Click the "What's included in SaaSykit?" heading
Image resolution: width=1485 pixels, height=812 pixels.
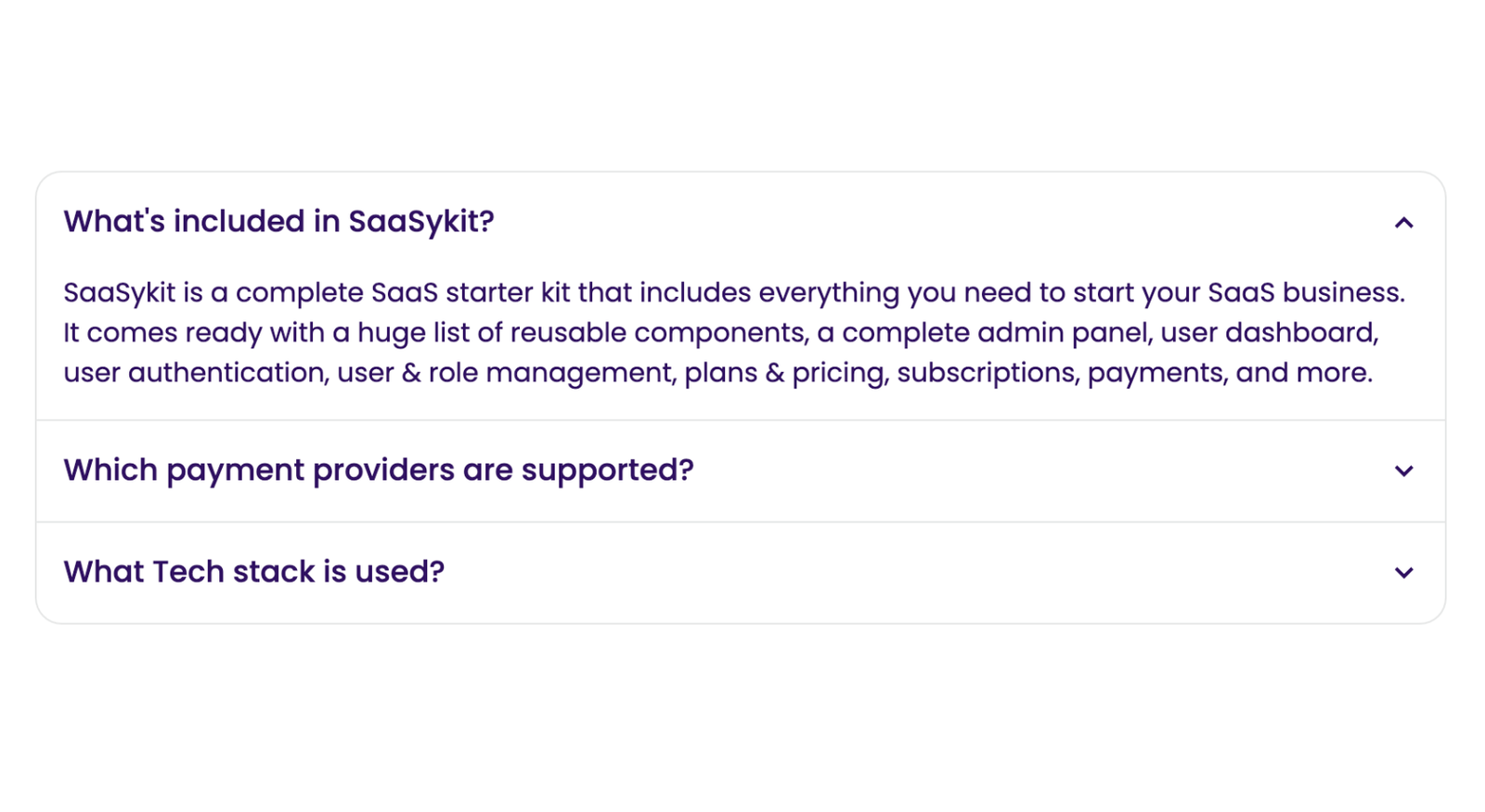tap(278, 222)
